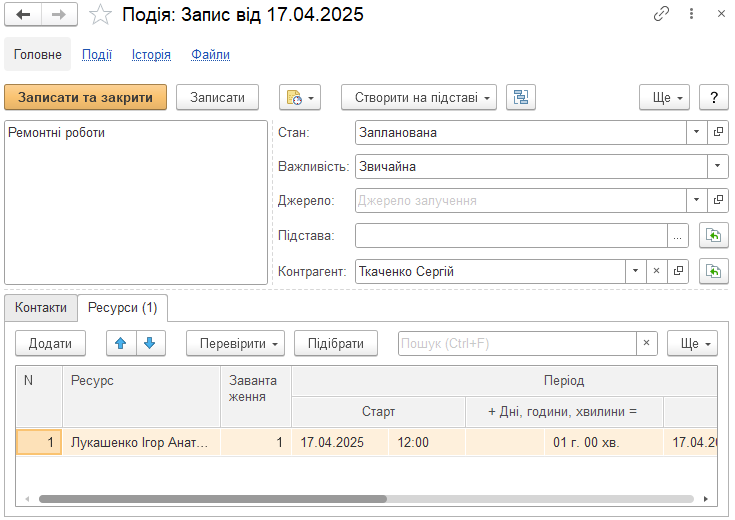735x520 pixels.
Task: Click the horizontal scrollbar right arrow
Action: [x=705, y=498]
